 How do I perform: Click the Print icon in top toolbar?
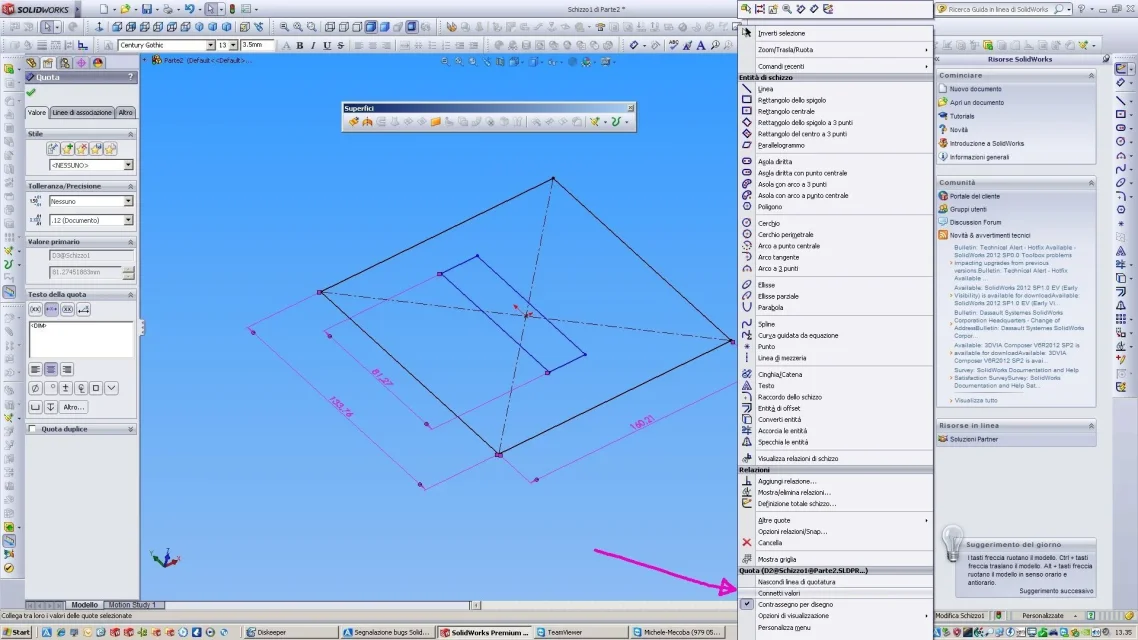[x=168, y=9]
